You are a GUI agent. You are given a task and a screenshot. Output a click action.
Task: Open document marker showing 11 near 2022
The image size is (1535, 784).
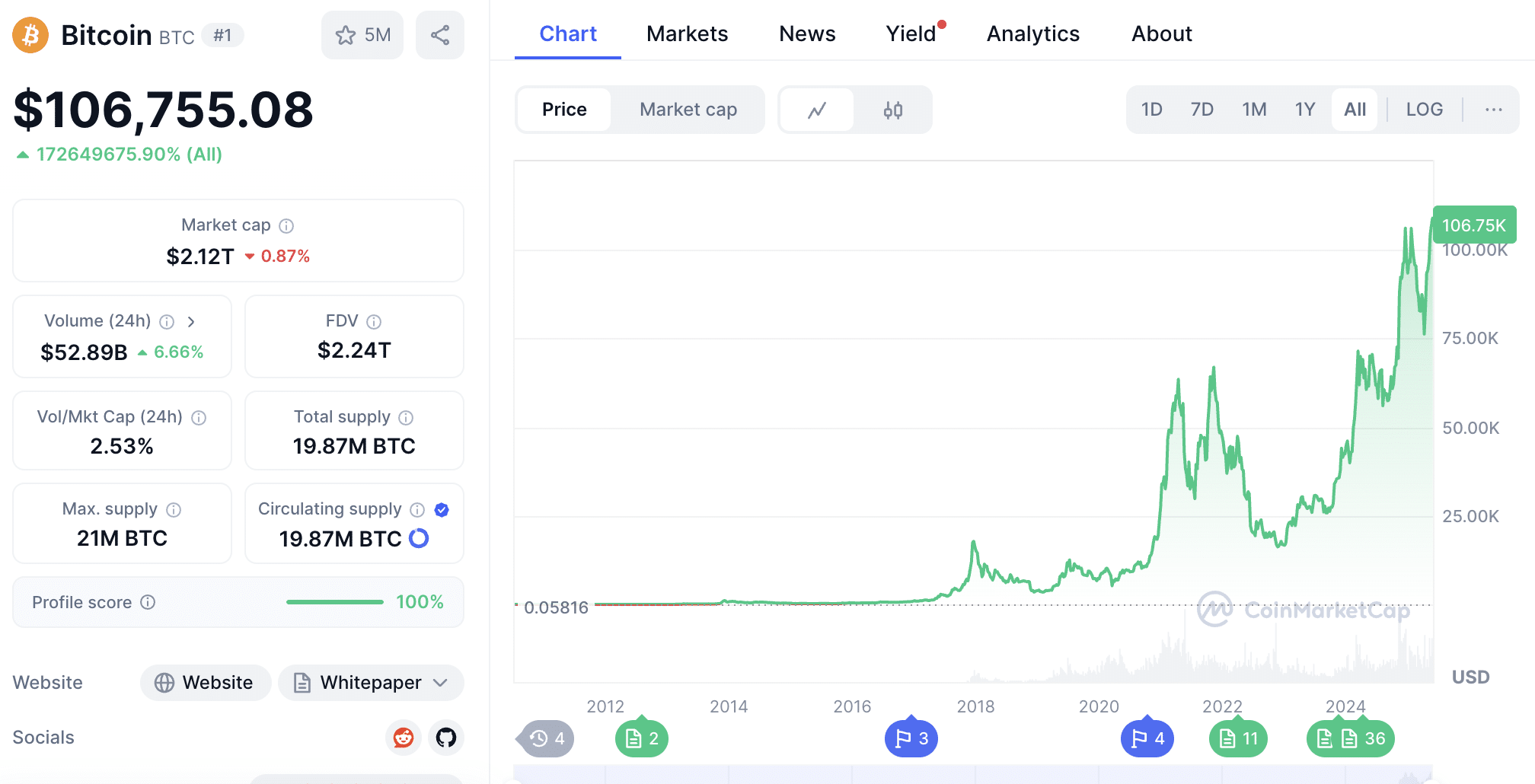pyautogui.click(x=1238, y=738)
